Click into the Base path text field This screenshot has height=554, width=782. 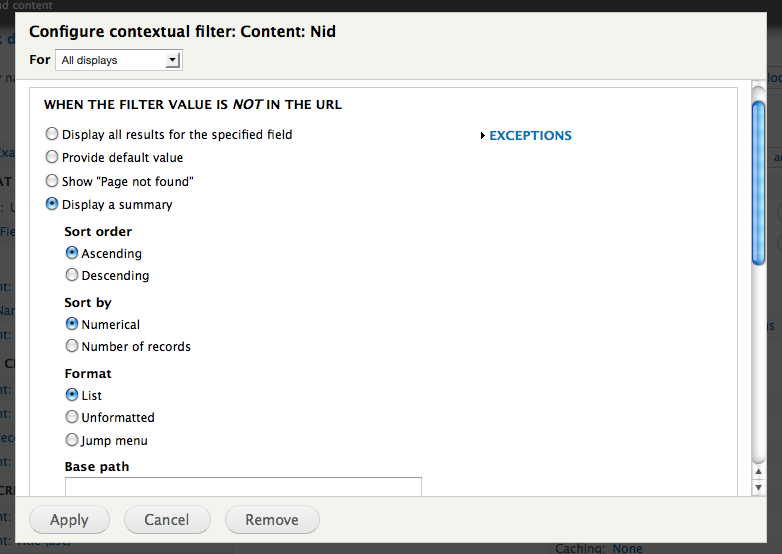[243, 486]
